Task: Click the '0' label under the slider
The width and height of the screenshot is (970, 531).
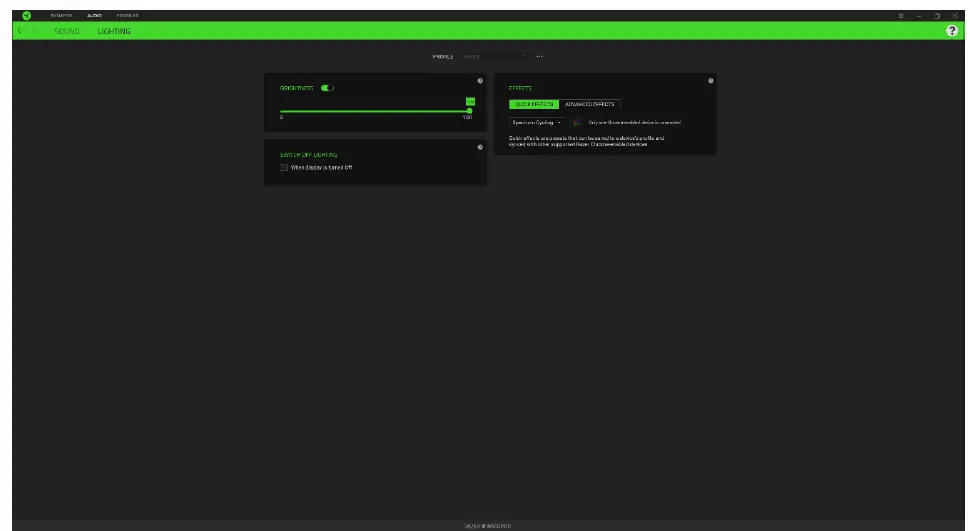Action: pos(281,118)
